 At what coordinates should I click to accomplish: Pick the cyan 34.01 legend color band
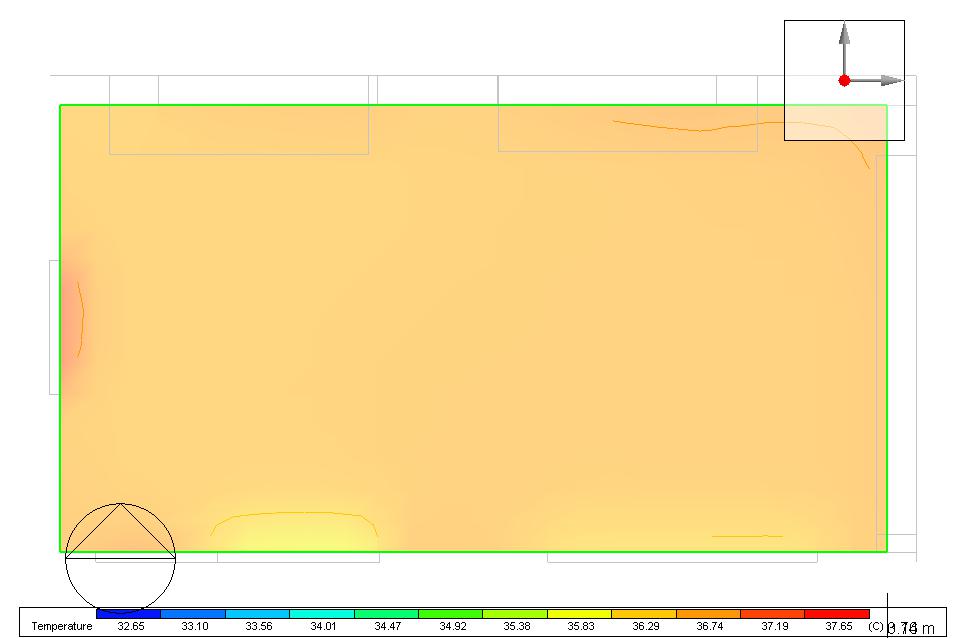click(322, 614)
